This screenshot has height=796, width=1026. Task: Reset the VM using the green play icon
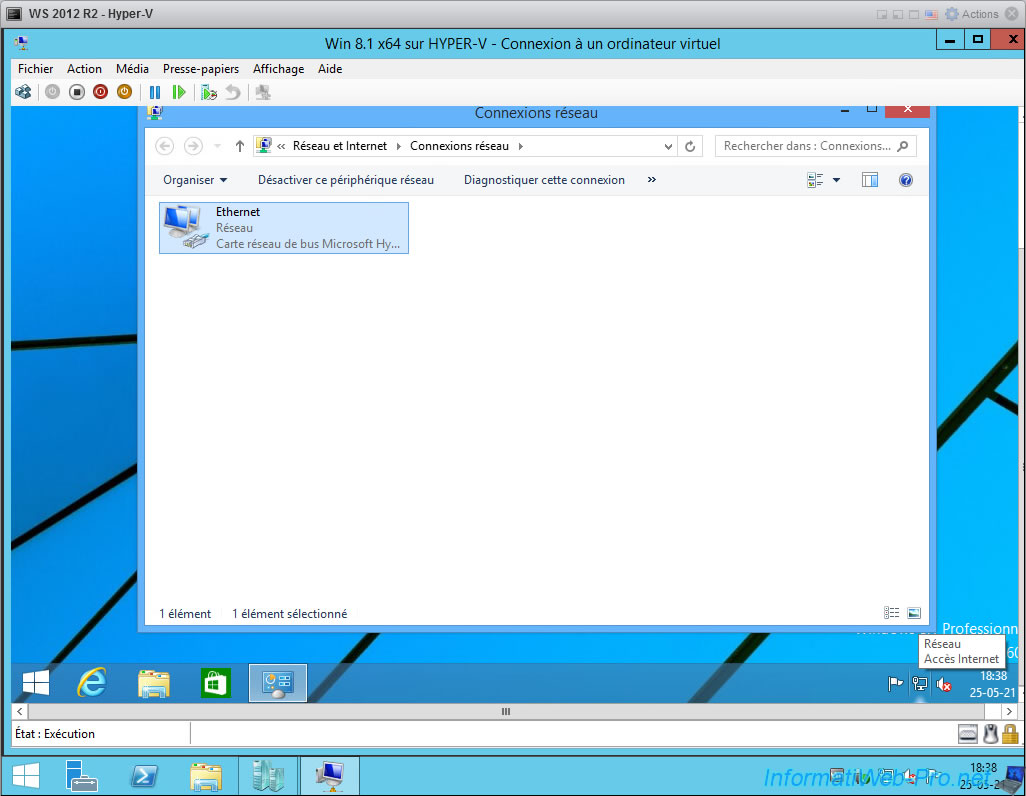pos(179,92)
